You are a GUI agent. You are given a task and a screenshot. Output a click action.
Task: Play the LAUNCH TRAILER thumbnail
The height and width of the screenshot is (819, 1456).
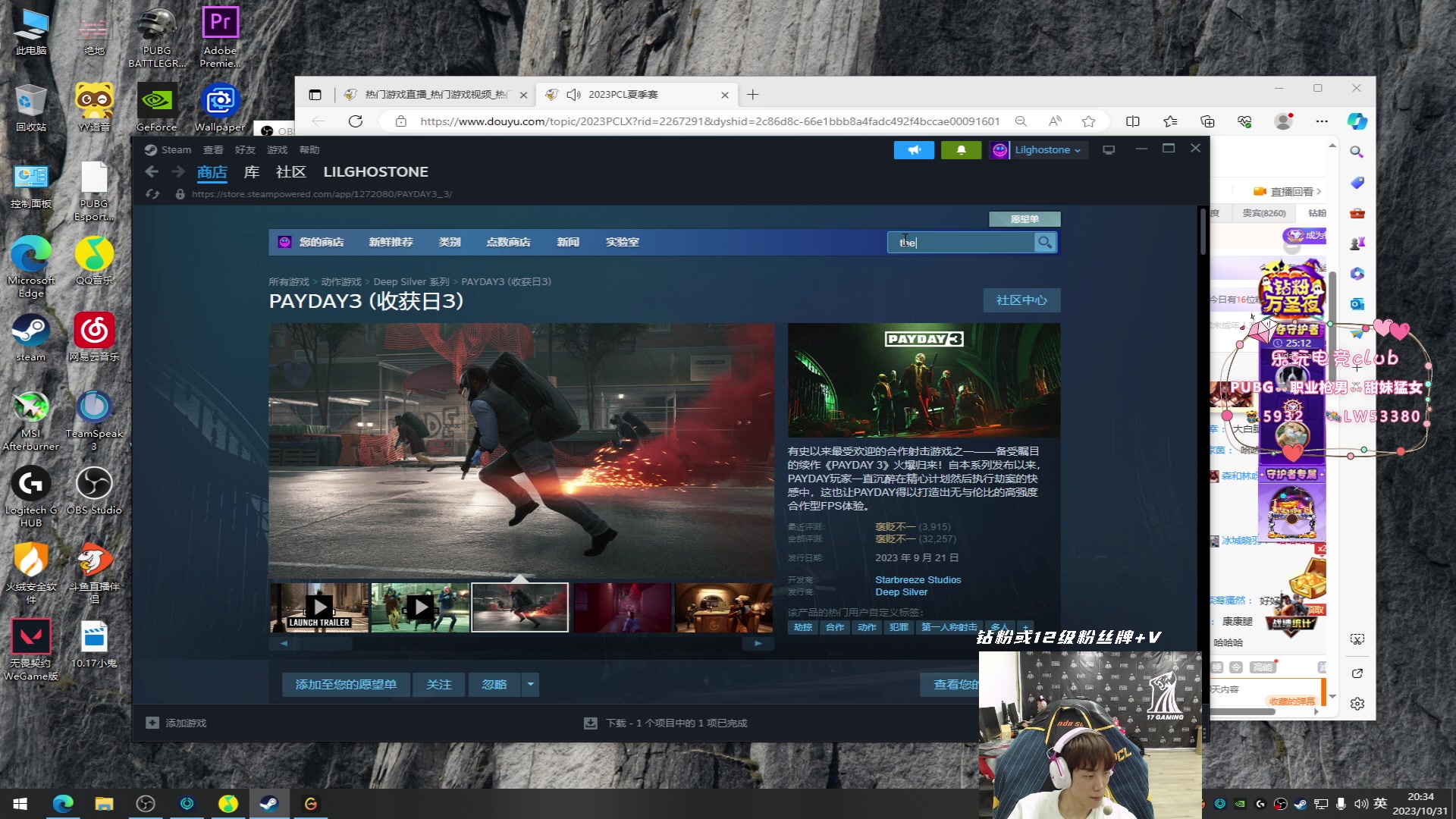(x=319, y=607)
